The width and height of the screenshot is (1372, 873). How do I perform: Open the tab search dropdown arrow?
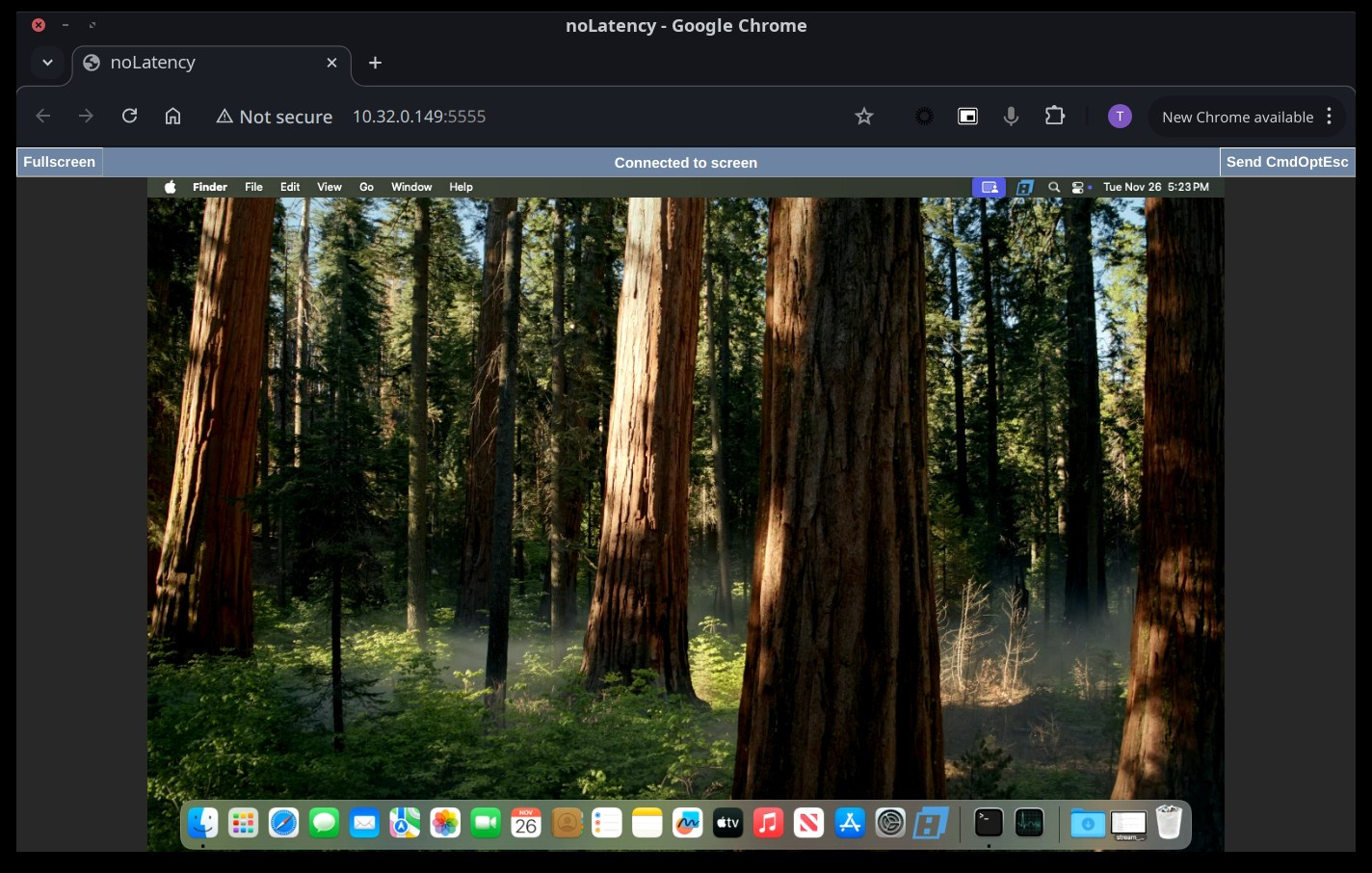(47, 63)
